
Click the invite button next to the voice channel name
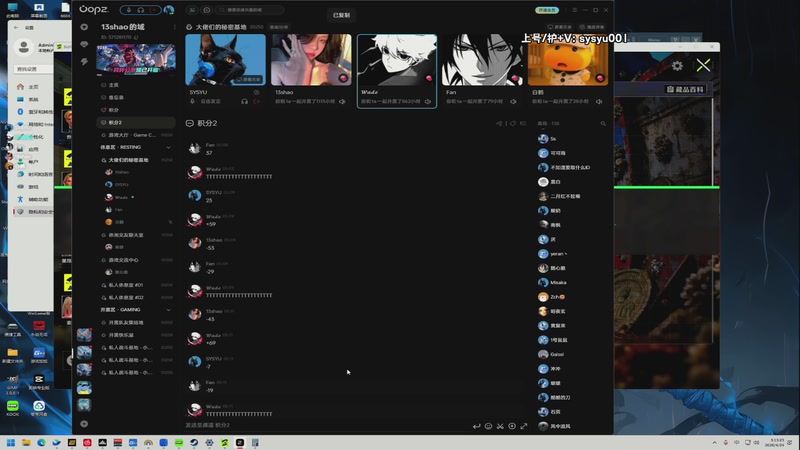(279, 27)
